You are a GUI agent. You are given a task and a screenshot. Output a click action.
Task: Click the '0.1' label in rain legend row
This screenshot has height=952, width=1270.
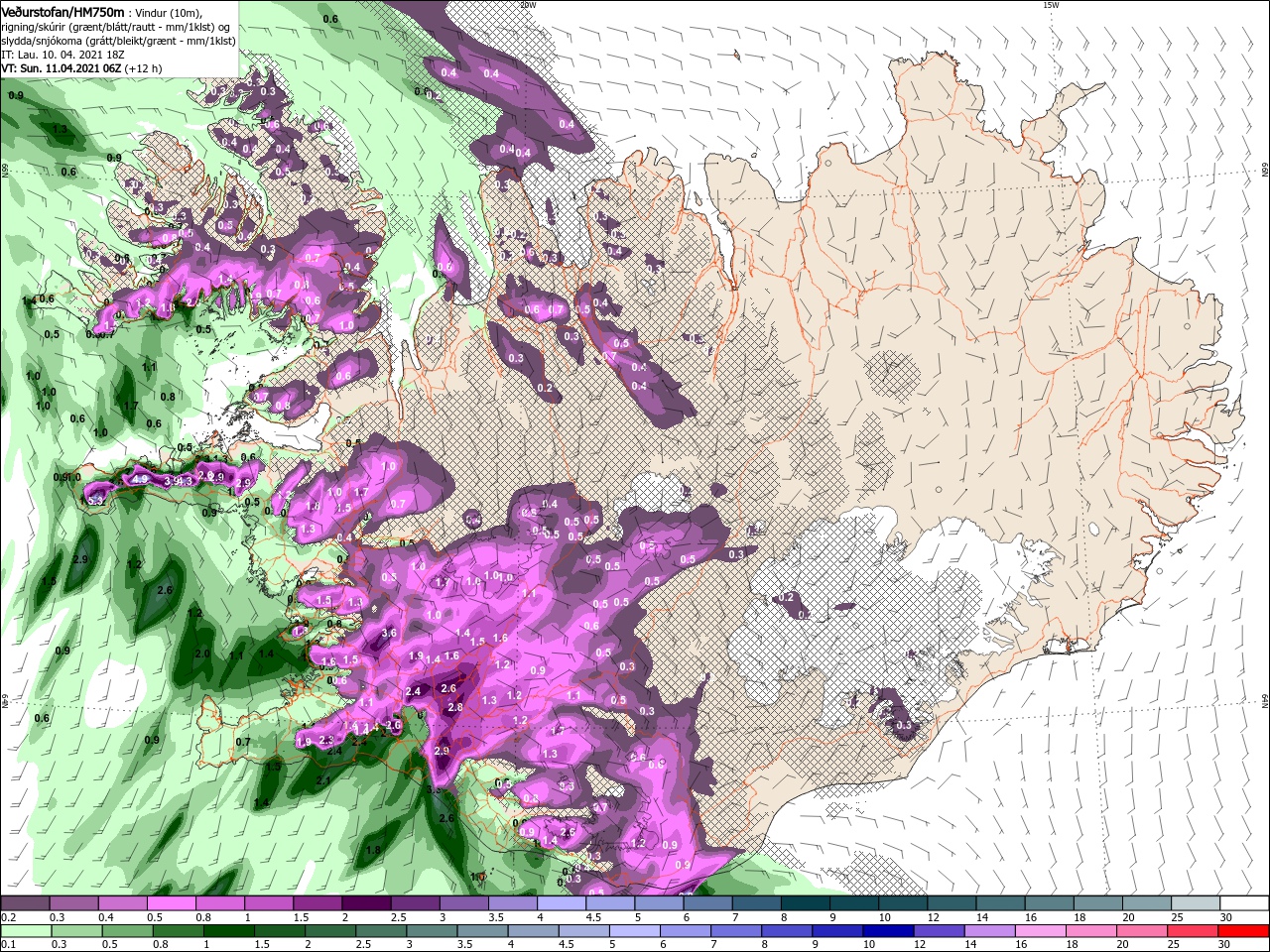(8, 945)
